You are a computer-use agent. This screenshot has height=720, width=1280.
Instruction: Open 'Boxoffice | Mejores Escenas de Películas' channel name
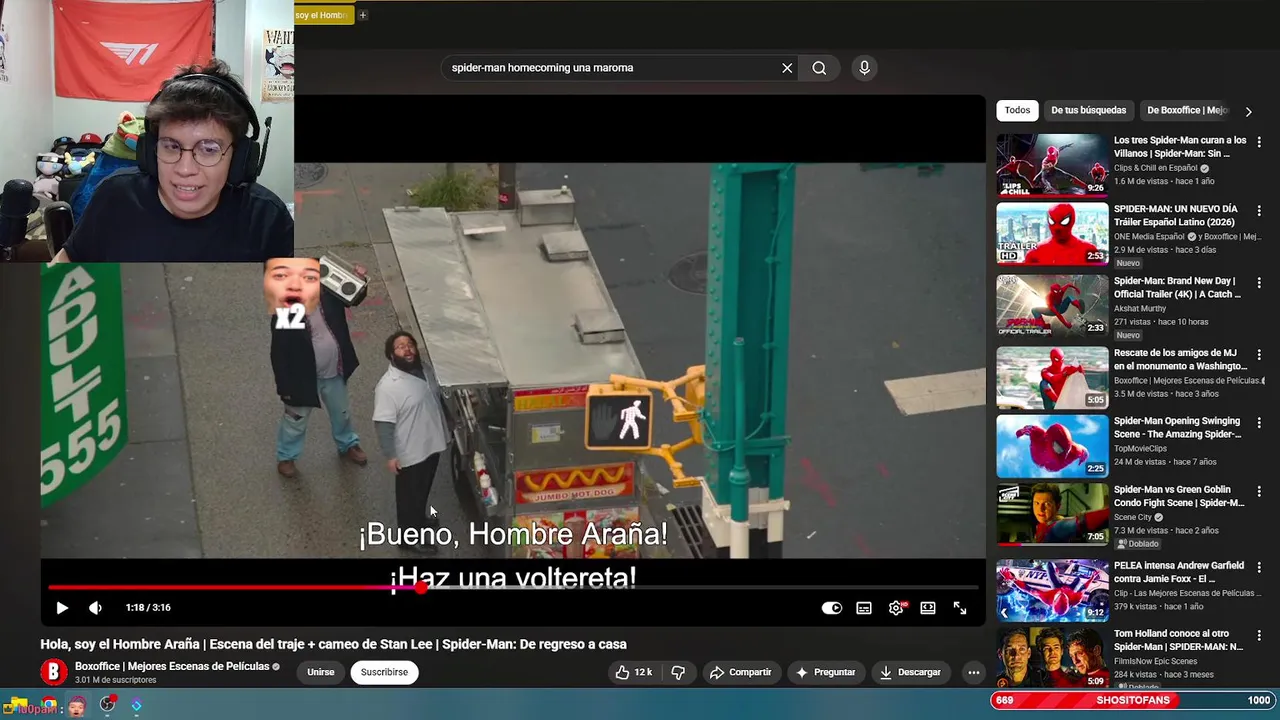[x=172, y=666]
